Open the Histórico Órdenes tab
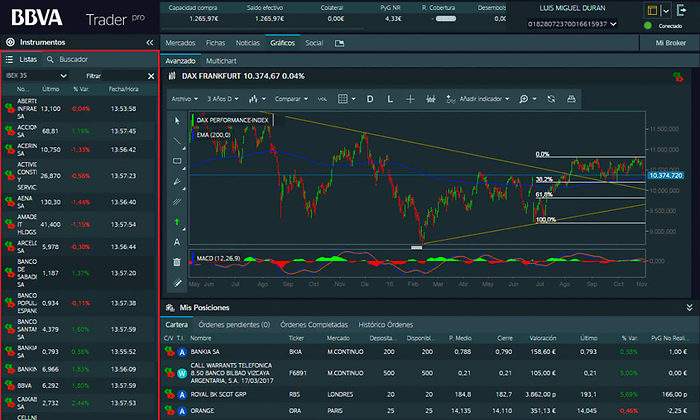Image resolution: width=700 pixels, height=420 pixels. point(386,325)
